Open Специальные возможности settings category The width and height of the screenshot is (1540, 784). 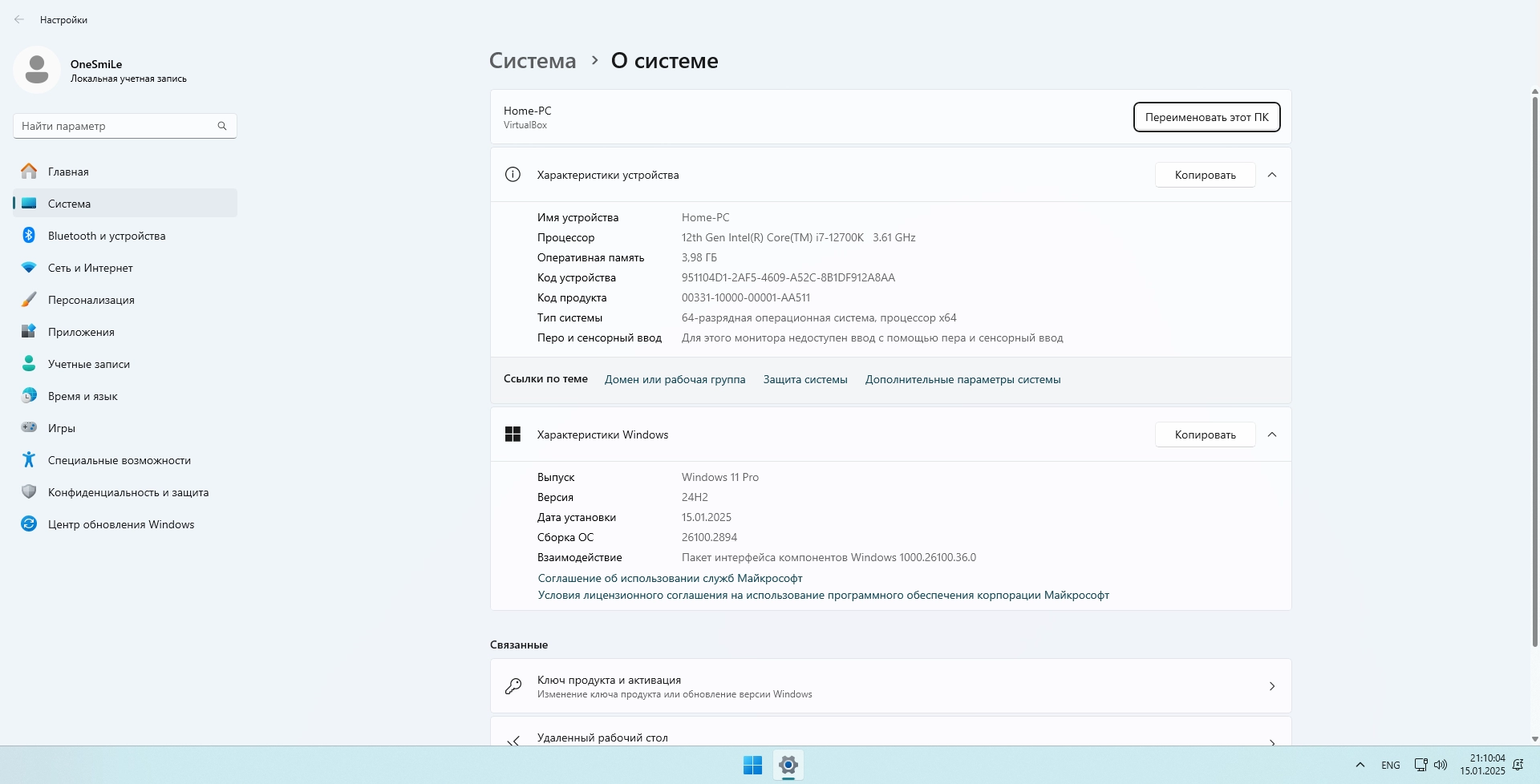(x=125, y=459)
